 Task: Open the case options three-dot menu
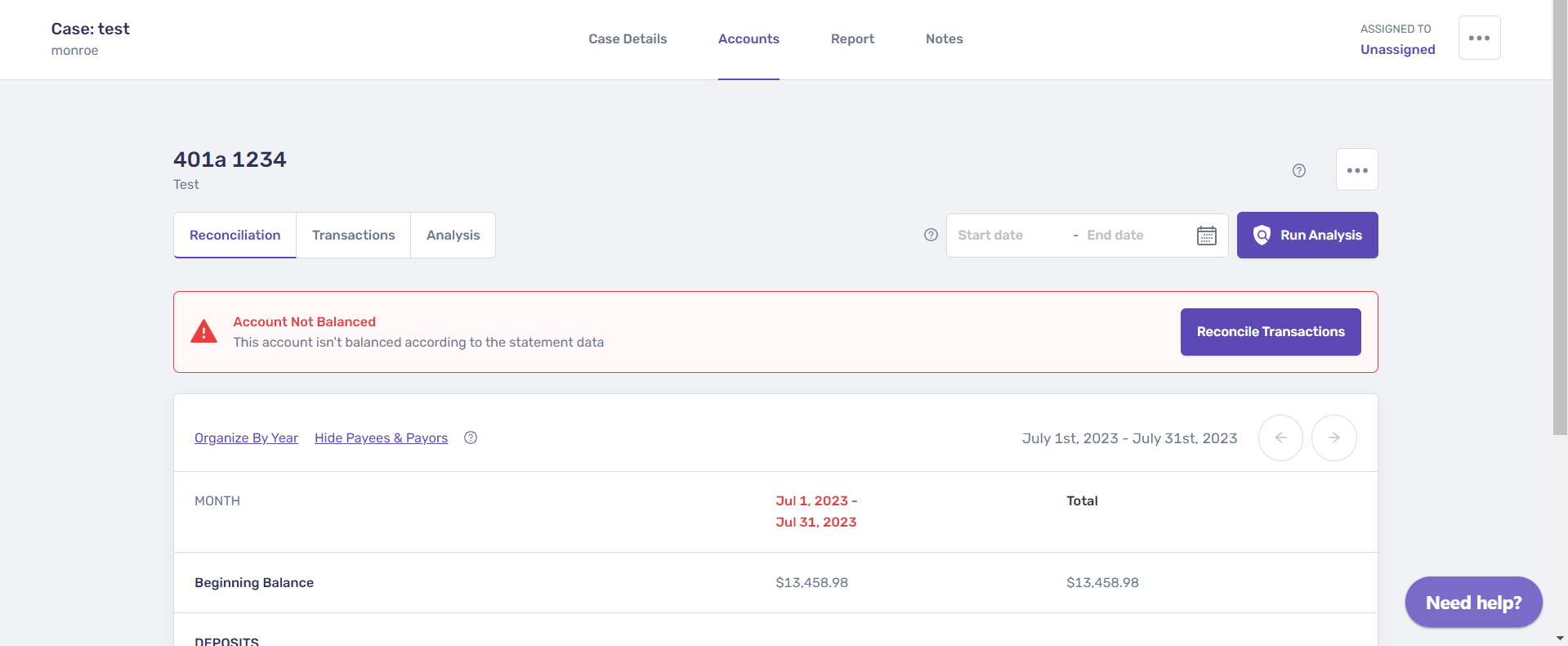coord(1479,38)
